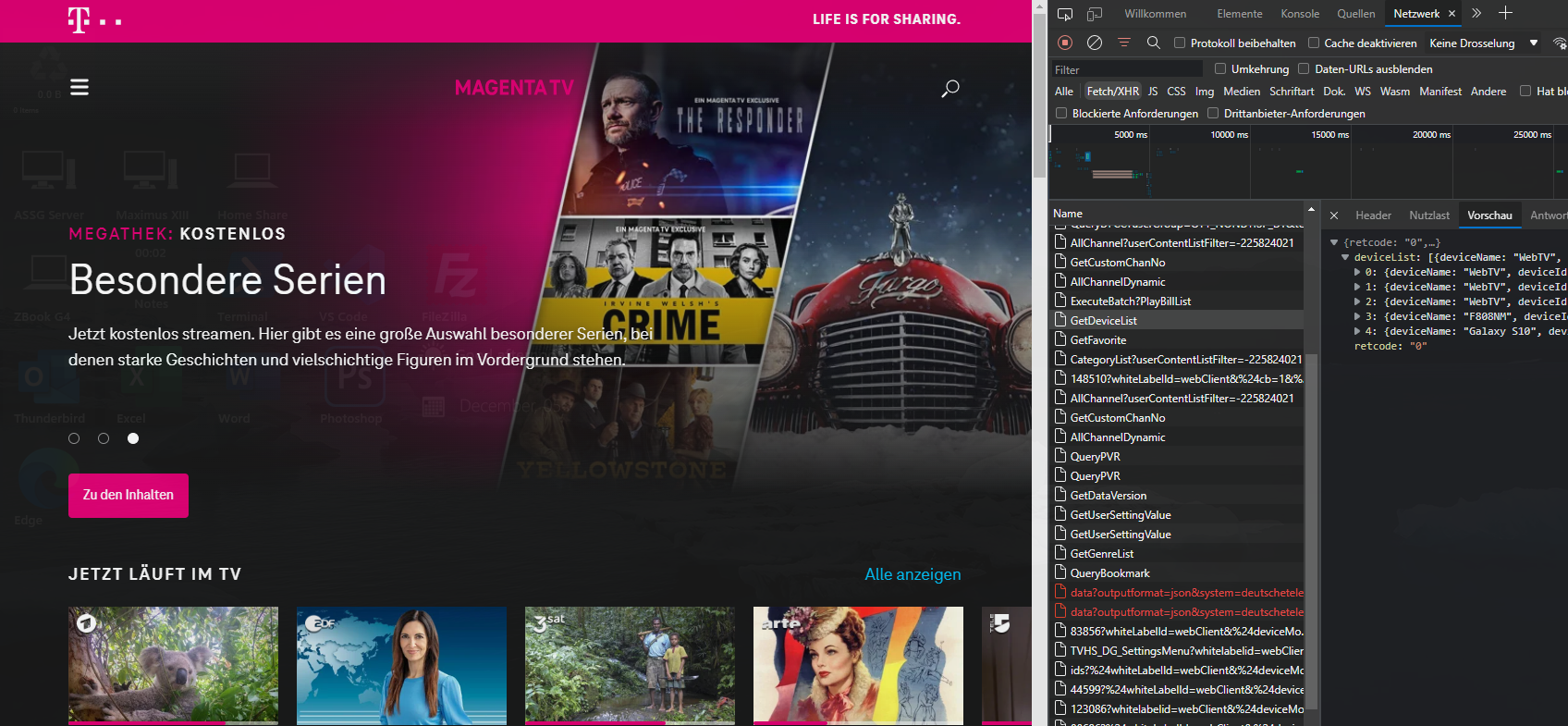Viewport: 1568px width, 726px height.
Task: Expand deviceList entry 1
Action: pyautogui.click(x=1357, y=287)
